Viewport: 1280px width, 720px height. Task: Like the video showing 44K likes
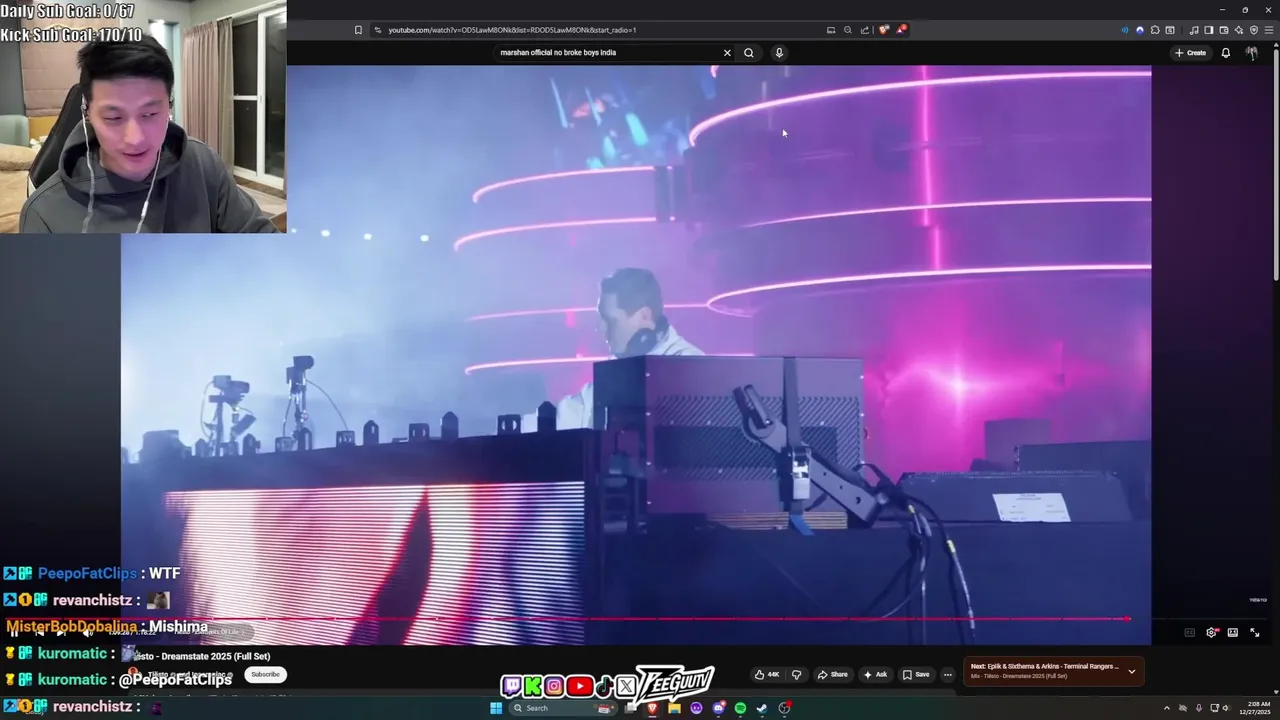coord(767,674)
